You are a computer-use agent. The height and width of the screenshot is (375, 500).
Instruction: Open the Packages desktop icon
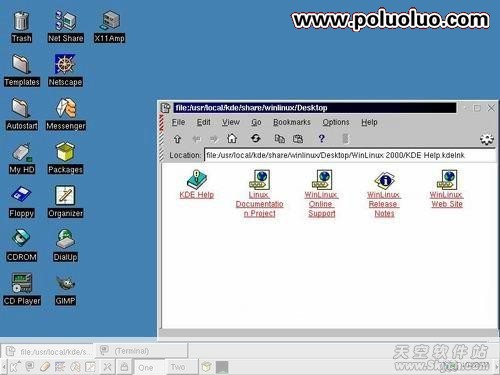(x=65, y=158)
